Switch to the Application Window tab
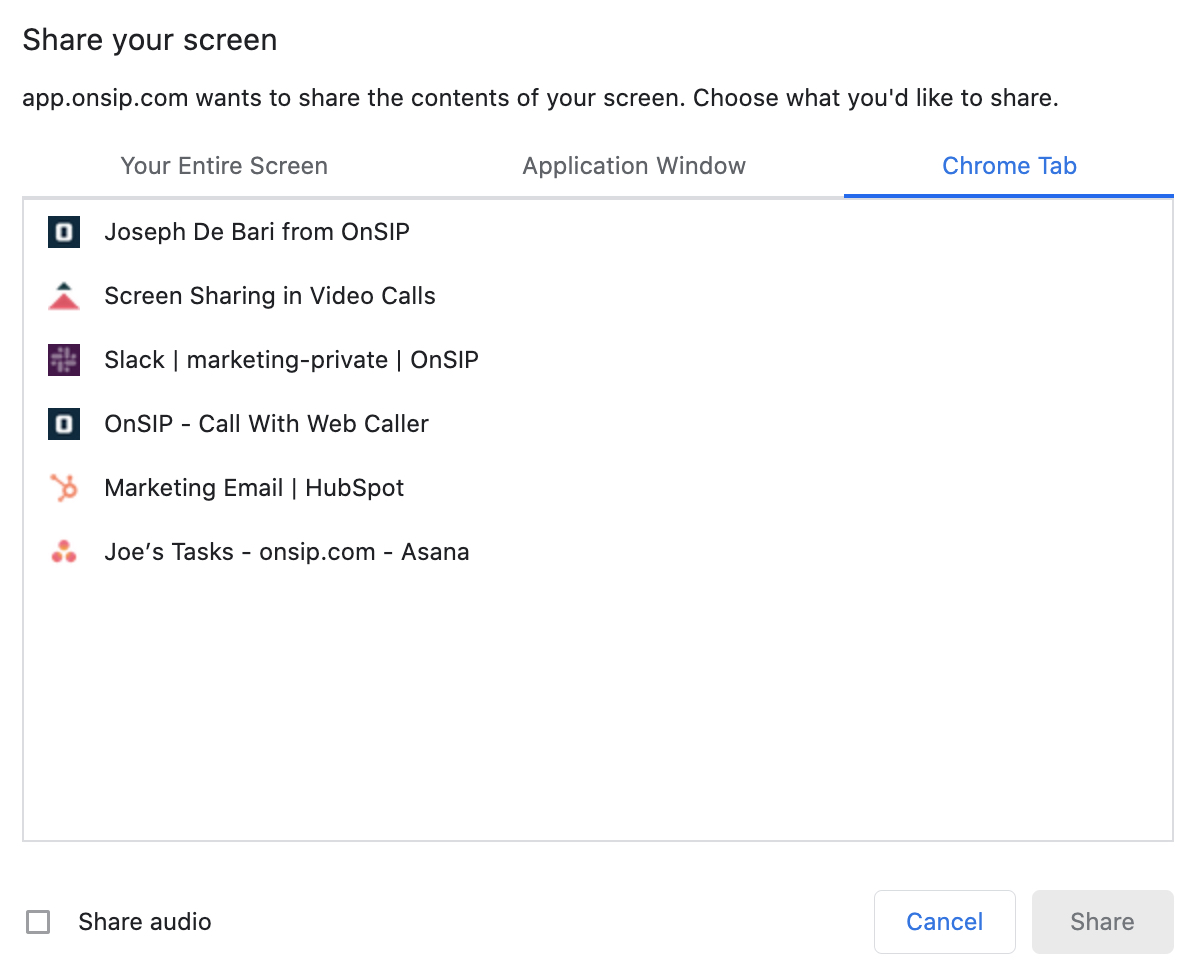The image size is (1198, 974). click(634, 166)
